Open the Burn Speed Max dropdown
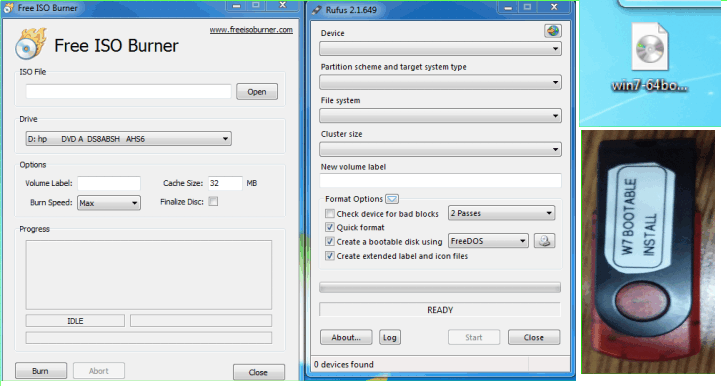Image resolution: width=727 pixels, height=386 pixels. click(x=108, y=203)
